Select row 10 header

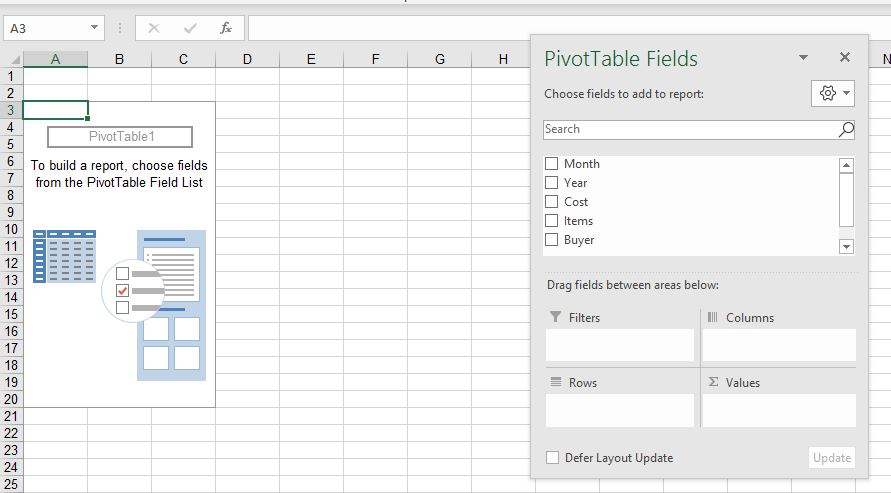coord(11,229)
